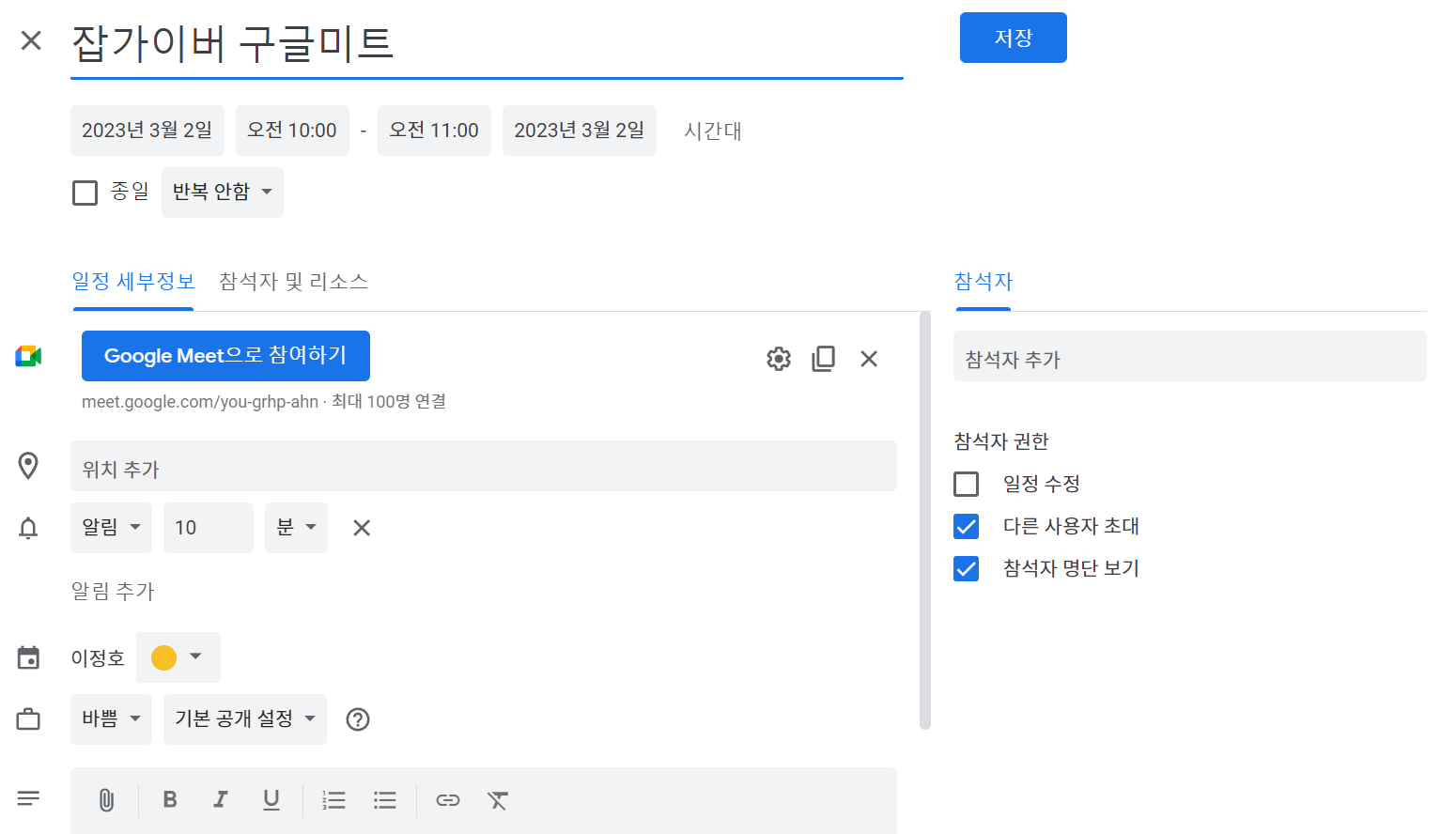The image size is (1456, 834).
Task: Open the 분 time unit dropdown
Action: click(x=296, y=528)
